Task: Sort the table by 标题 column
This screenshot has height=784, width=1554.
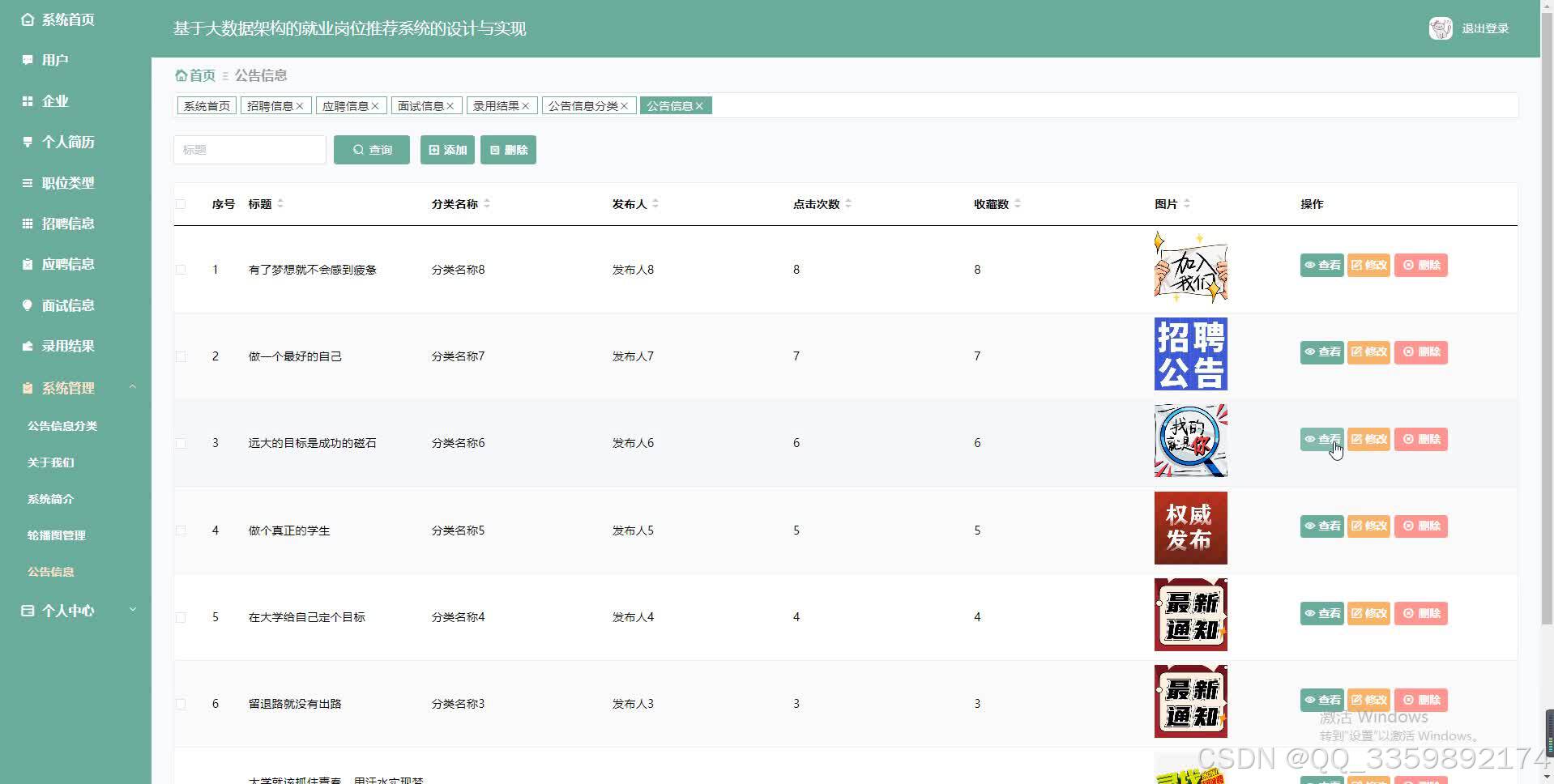Action: pos(280,204)
